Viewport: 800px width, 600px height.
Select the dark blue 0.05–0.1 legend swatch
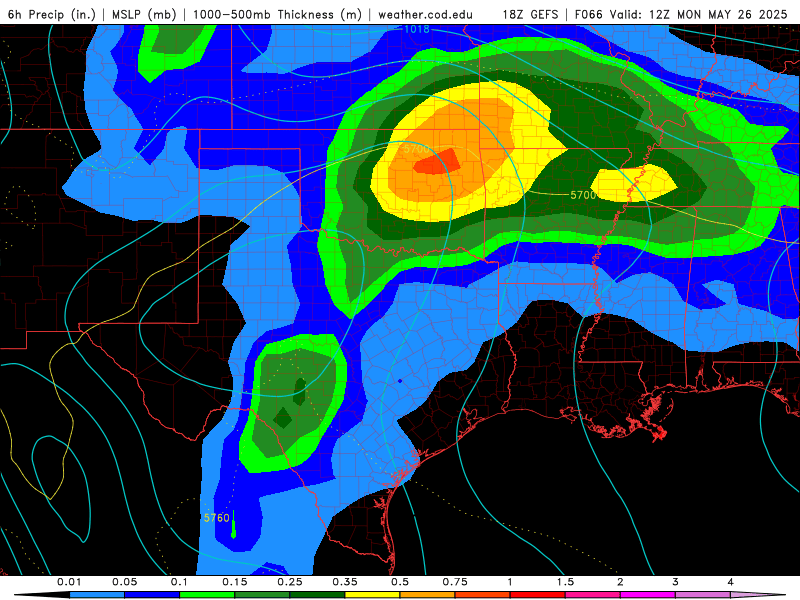pos(152,594)
